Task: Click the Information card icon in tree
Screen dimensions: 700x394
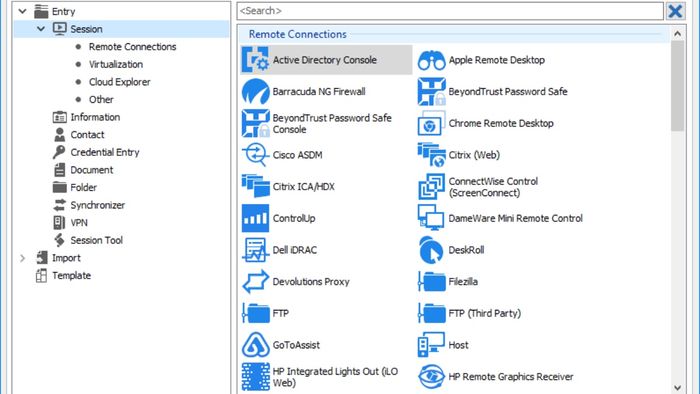Action: 59,117
